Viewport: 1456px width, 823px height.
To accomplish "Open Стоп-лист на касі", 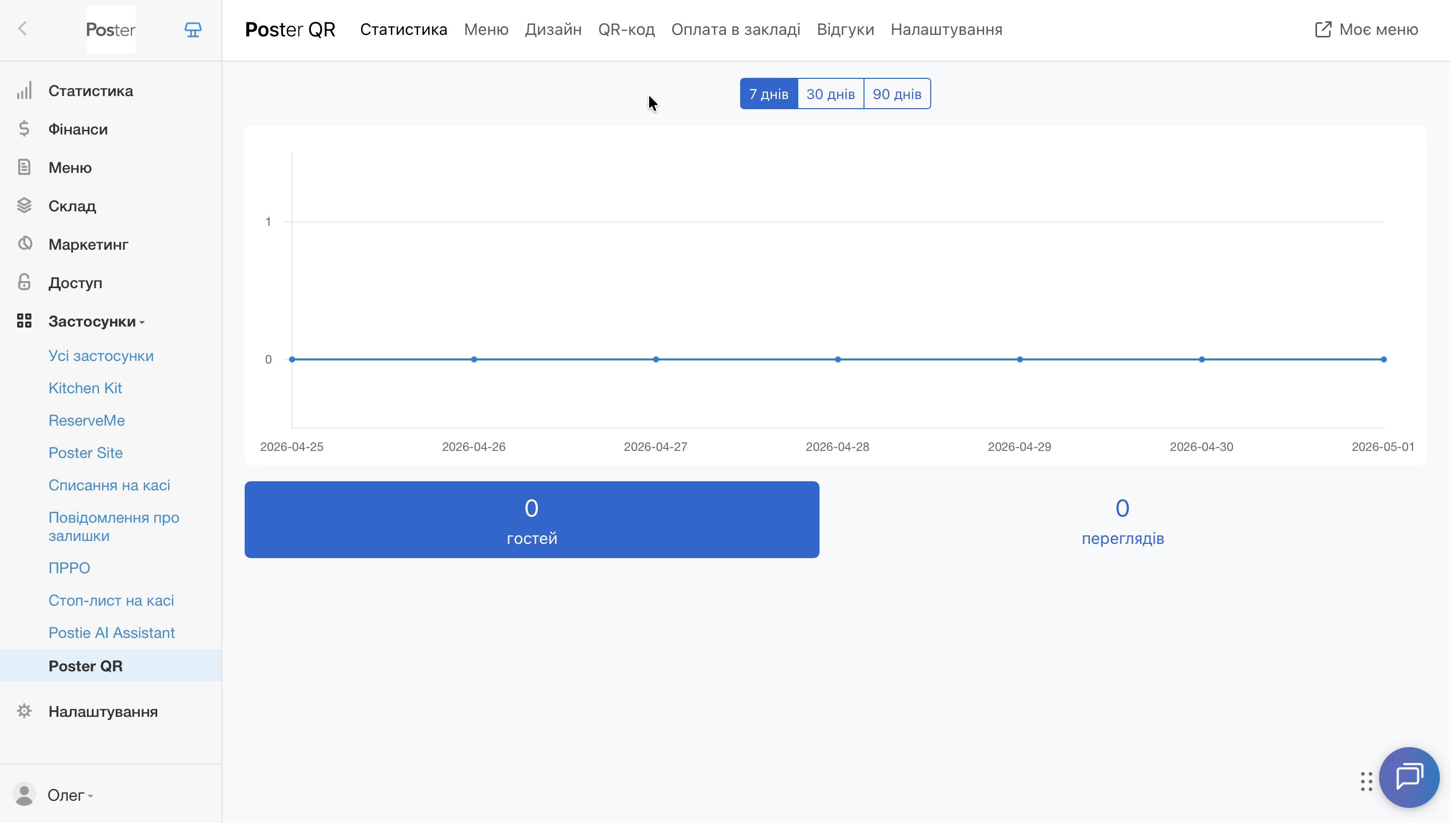I will tap(111, 600).
